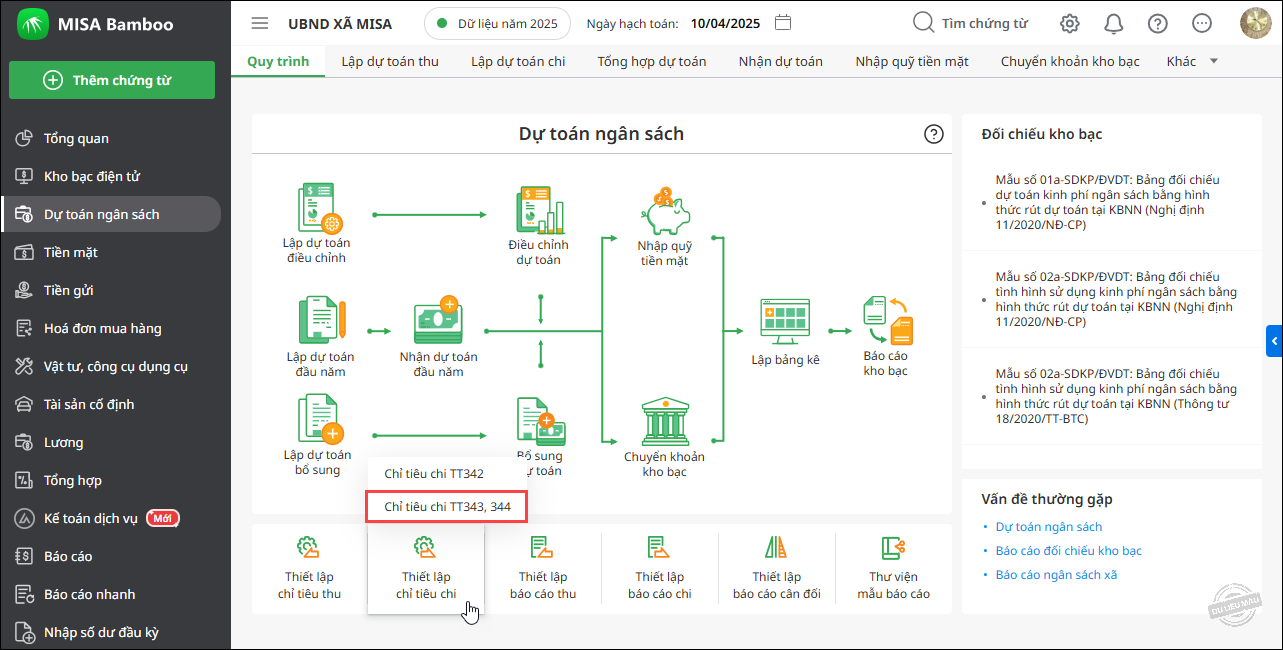This screenshot has width=1283, height=650.
Task: Open Thiết lập chỉ tiêu thu
Action: (x=309, y=568)
